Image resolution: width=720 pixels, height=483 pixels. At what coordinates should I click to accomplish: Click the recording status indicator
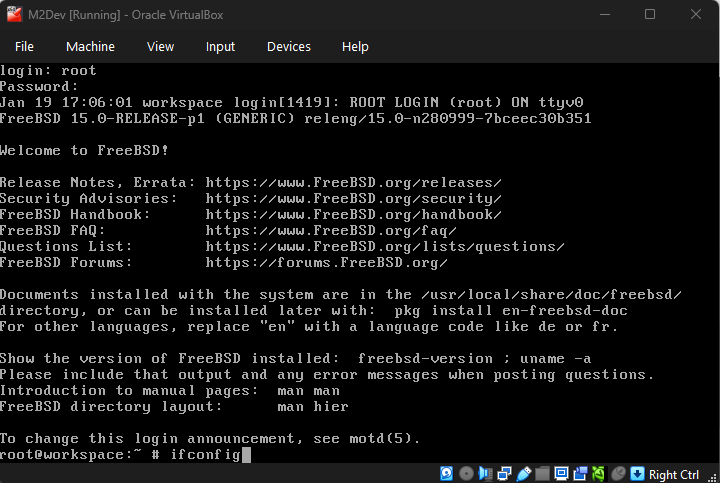coord(580,474)
